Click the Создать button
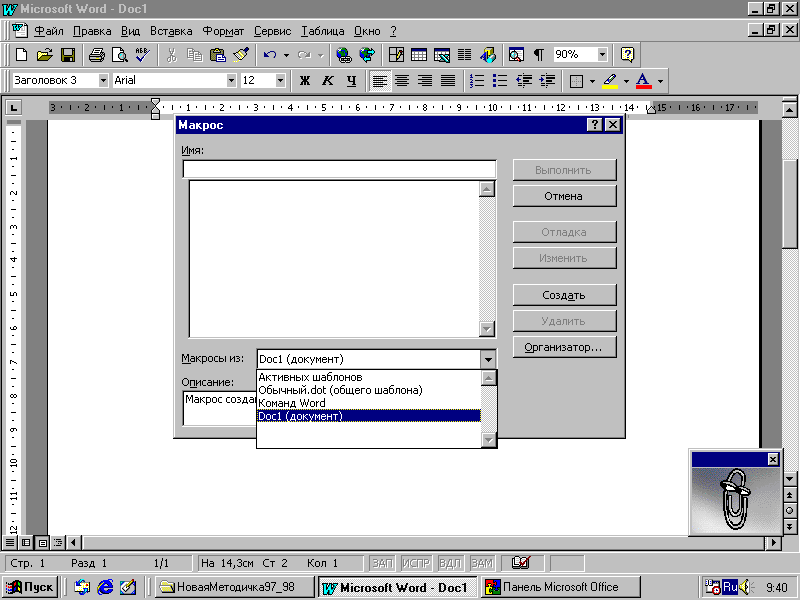 tap(564, 295)
